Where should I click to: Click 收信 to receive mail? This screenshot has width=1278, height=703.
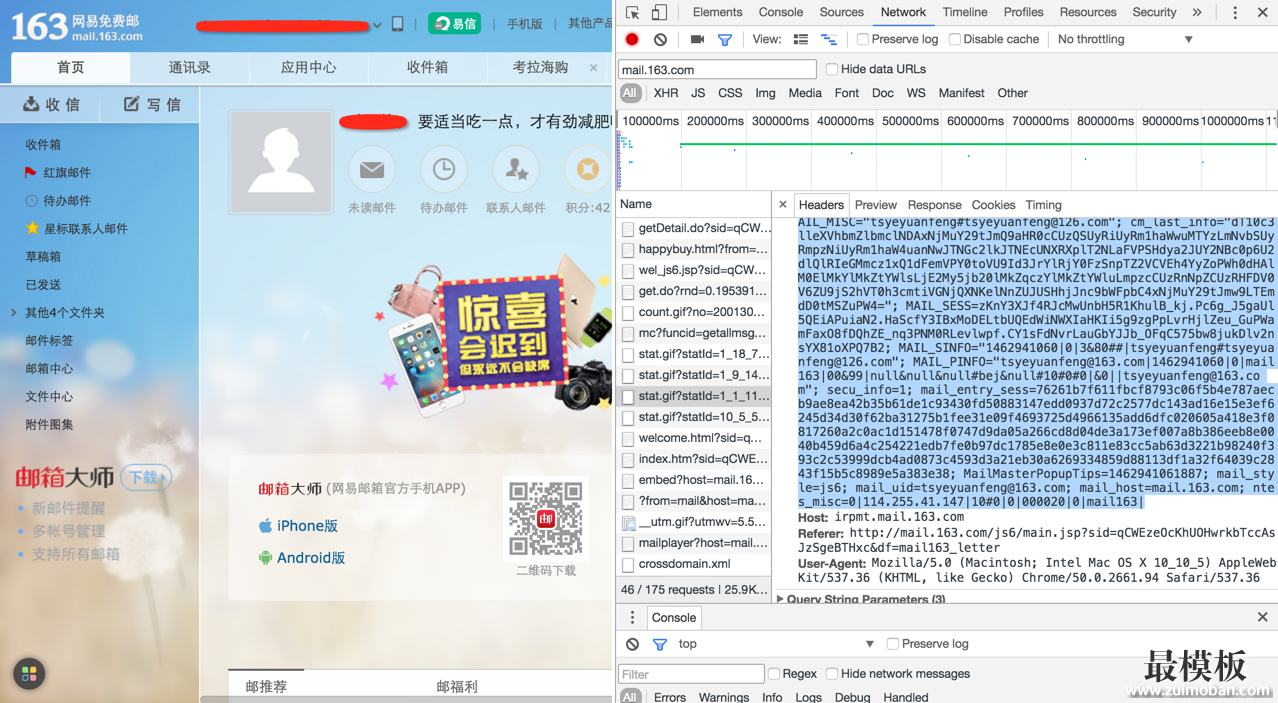[51, 104]
